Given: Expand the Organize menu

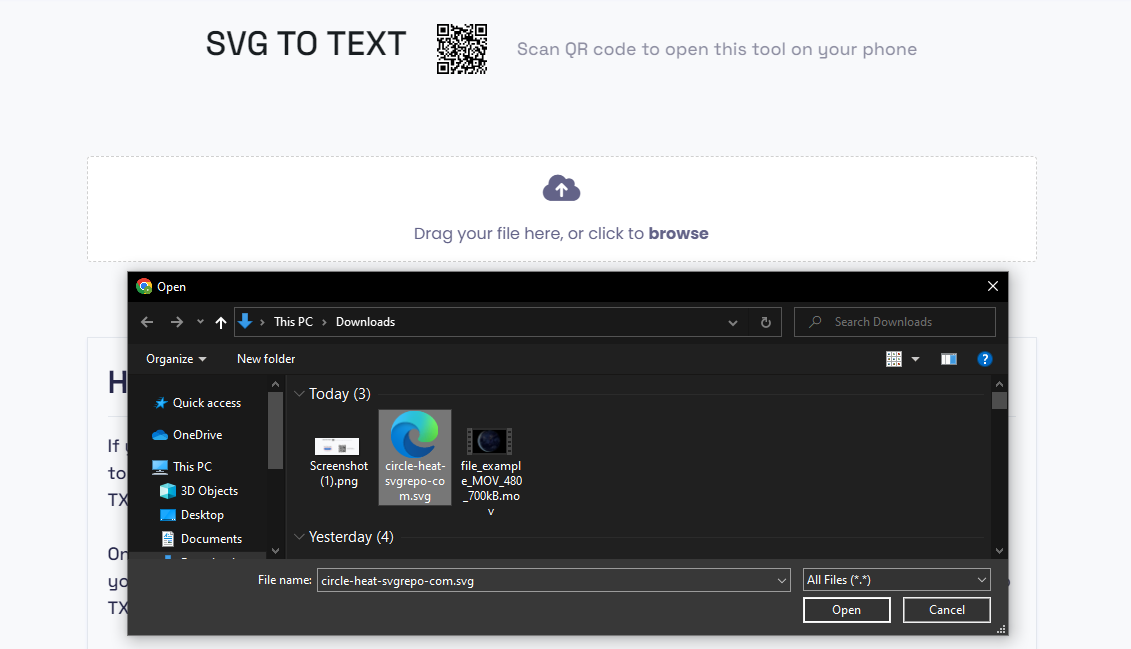Looking at the screenshot, I should 175,358.
